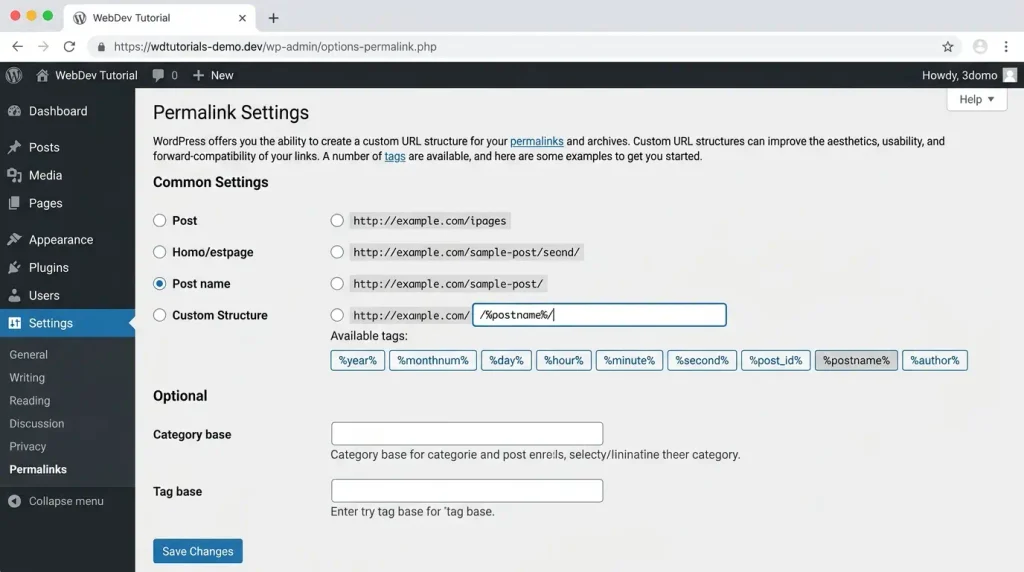The image size is (1024, 572).
Task: Insert the %year% tag
Action: pyautogui.click(x=357, y=360)
